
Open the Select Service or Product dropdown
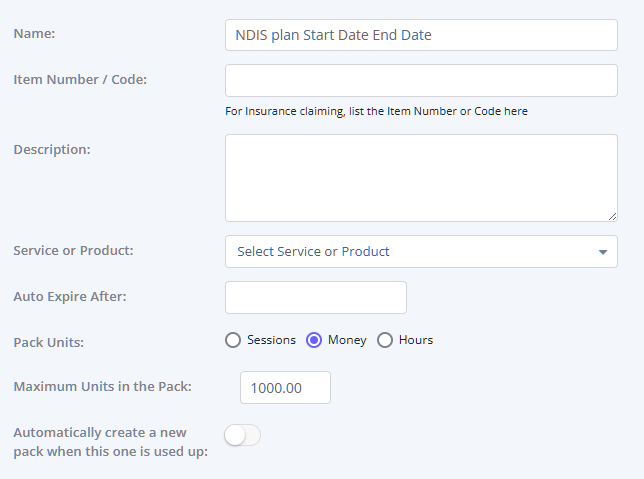(x=410, y=252)
